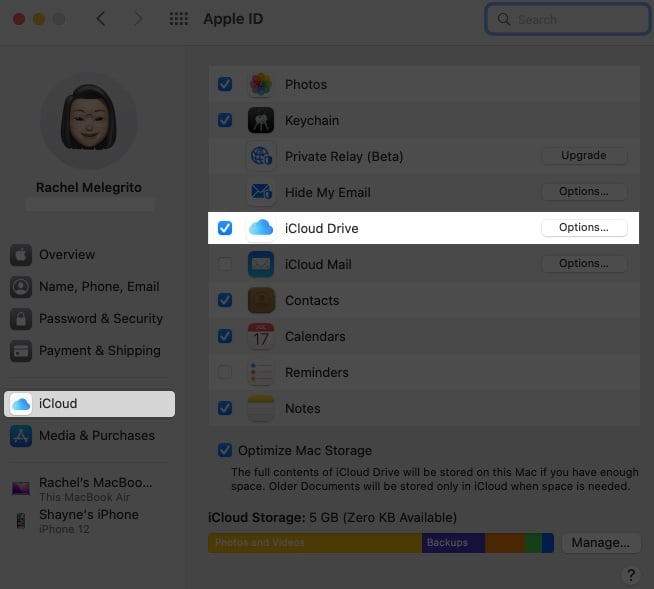Click the Overview Apple logo icon
The width and height of the screenshot is (654, 589).
21,255
